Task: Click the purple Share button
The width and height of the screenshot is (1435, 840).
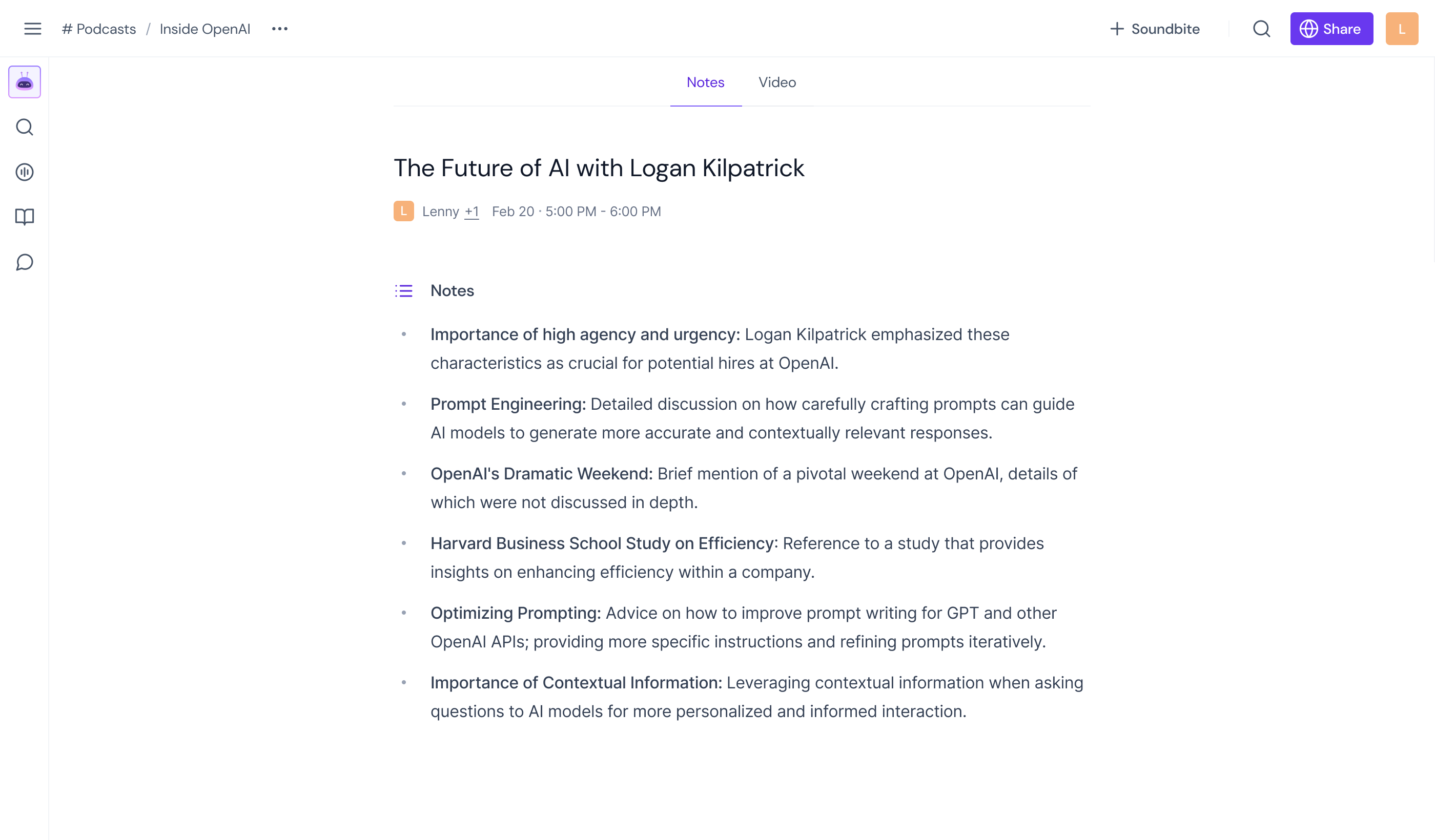Action: pos(1331,29)
